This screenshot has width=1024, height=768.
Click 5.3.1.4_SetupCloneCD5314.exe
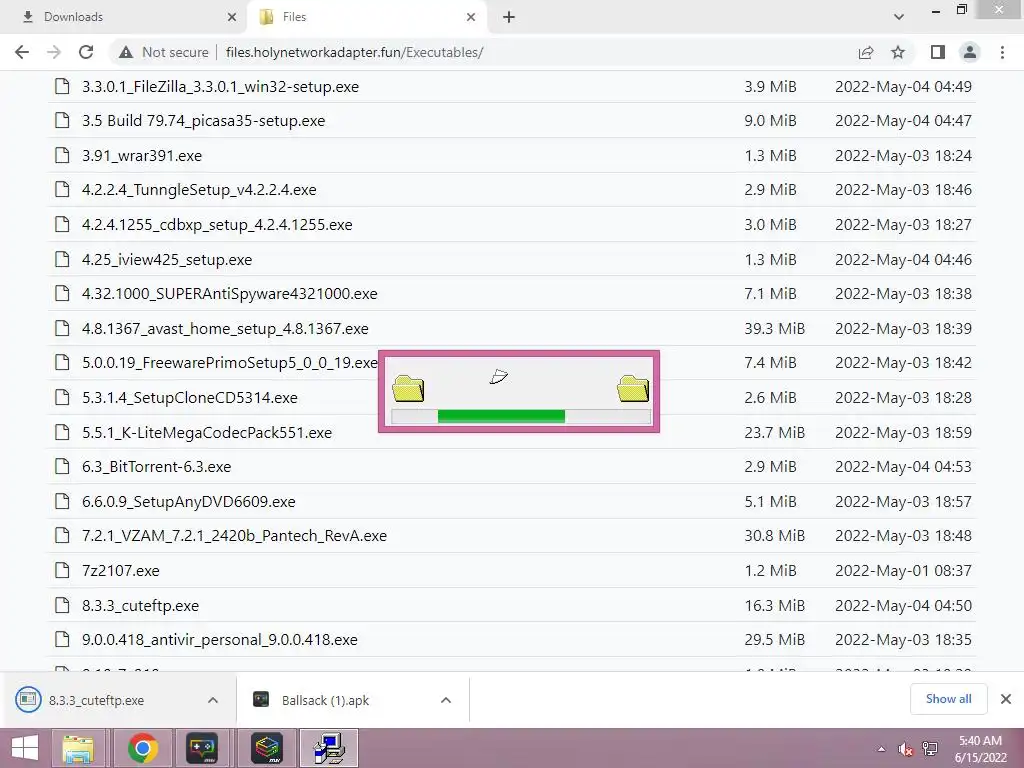pos(189,398)
